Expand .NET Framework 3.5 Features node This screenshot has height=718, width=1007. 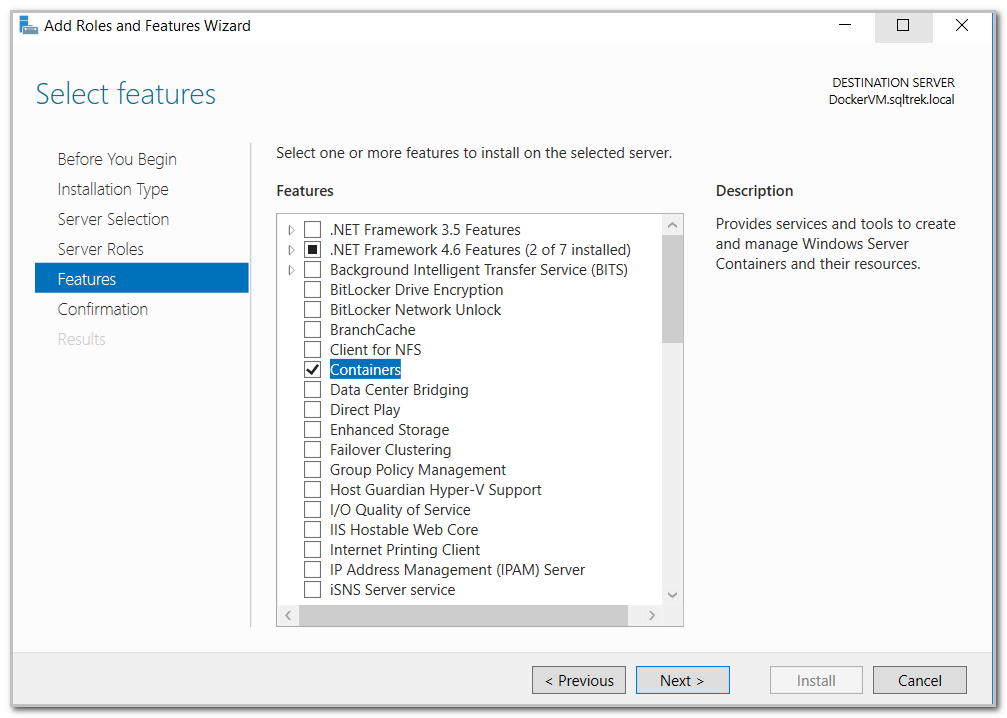click(x=291, y=230)
